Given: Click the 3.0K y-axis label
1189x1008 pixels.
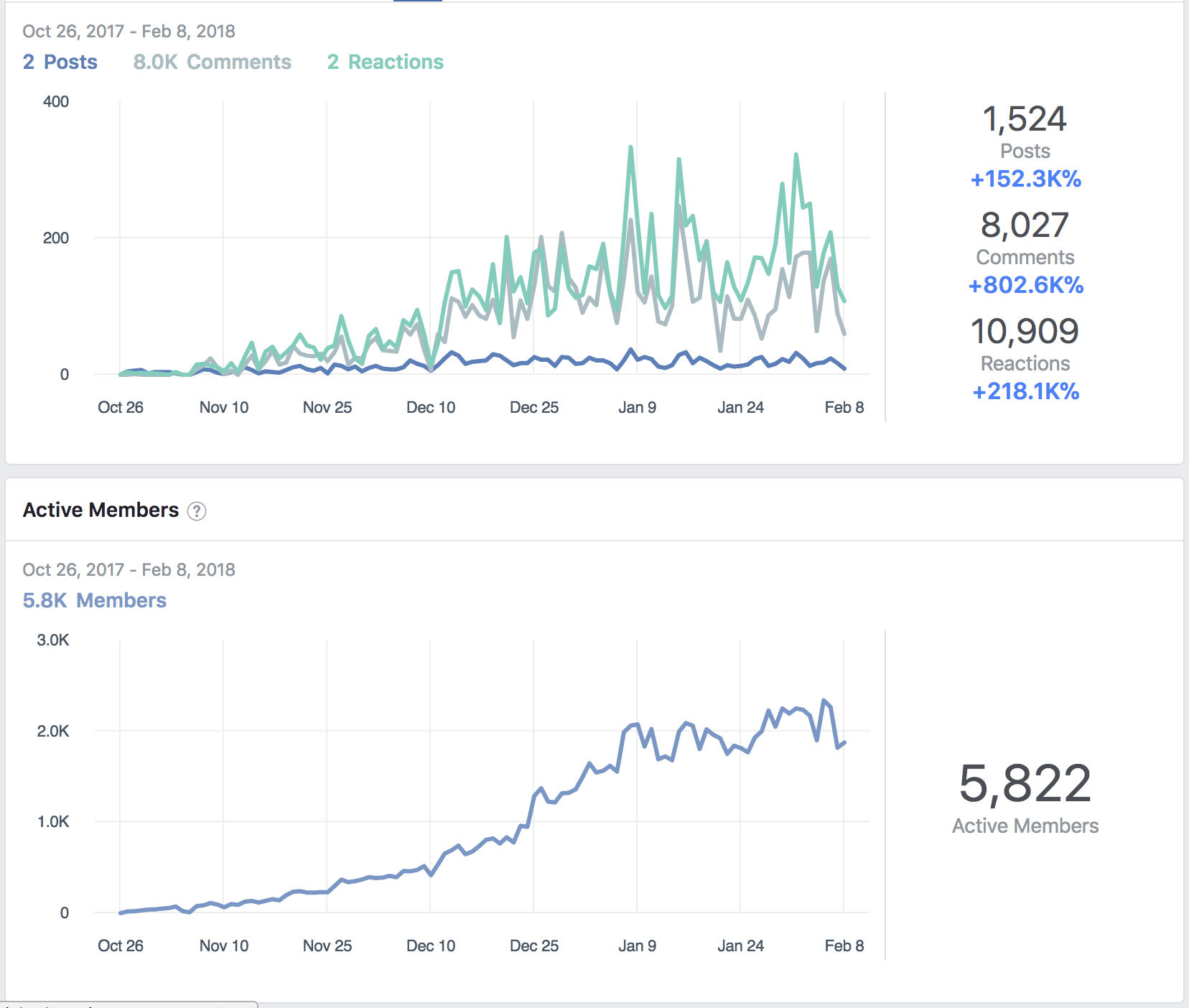Looking at the screenshot, I should point(53,640).
